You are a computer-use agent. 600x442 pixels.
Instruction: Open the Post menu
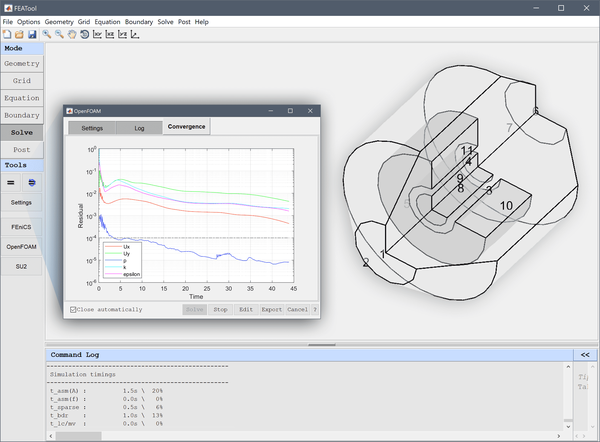pos(184,22)
